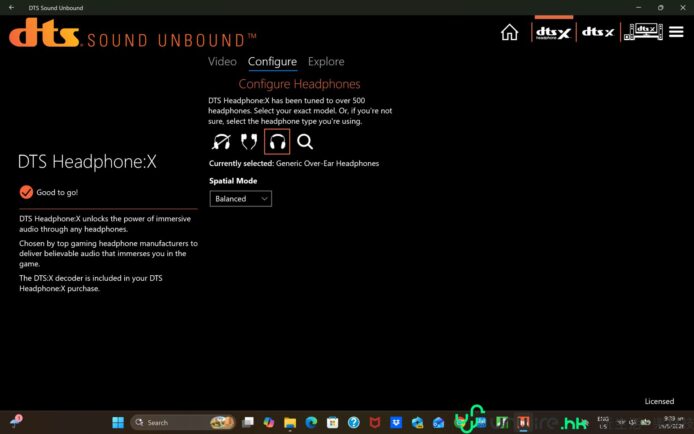Screen dimensions: 694x434
Task: Open Outlook from the taskbar
Action: (439, 422)
